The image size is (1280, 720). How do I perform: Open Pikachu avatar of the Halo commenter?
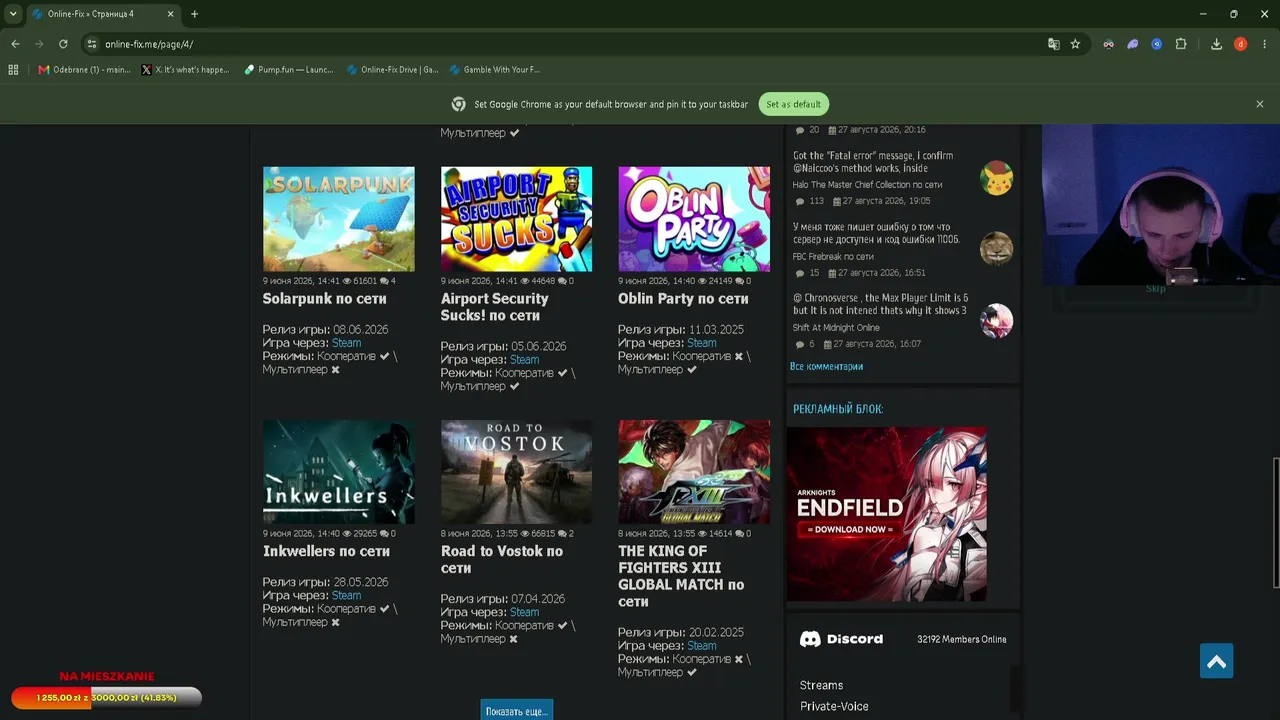pyautogui.click(x=997, y=178)
